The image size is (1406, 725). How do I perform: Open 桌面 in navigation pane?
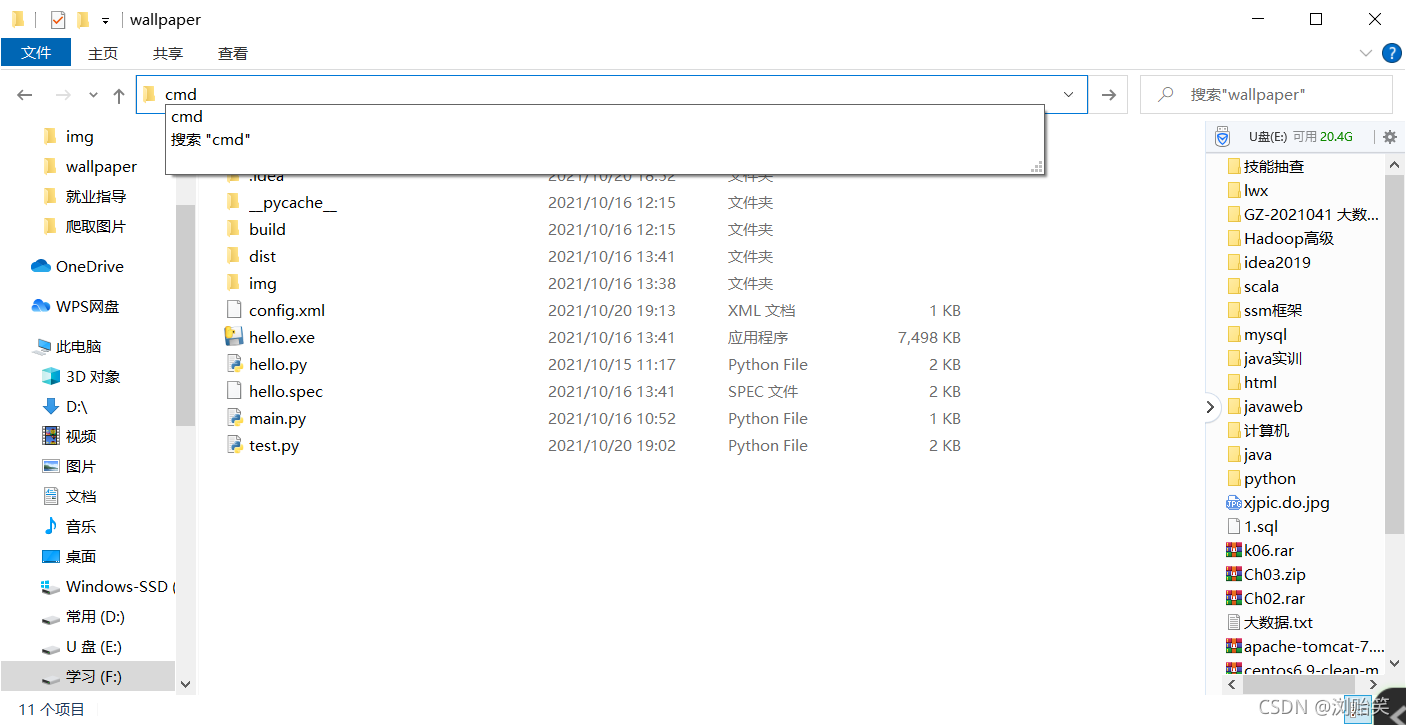81,556
